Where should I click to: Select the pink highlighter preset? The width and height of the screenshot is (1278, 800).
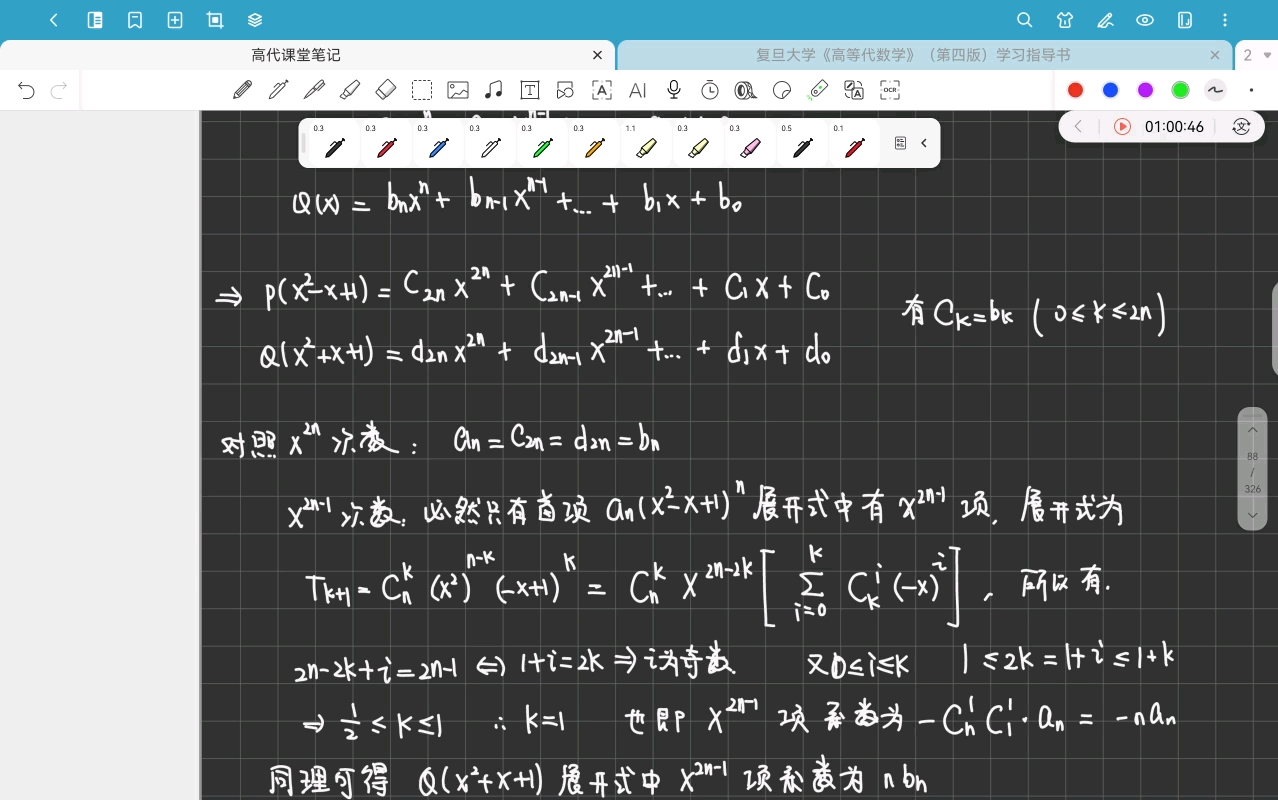[749, 144]
